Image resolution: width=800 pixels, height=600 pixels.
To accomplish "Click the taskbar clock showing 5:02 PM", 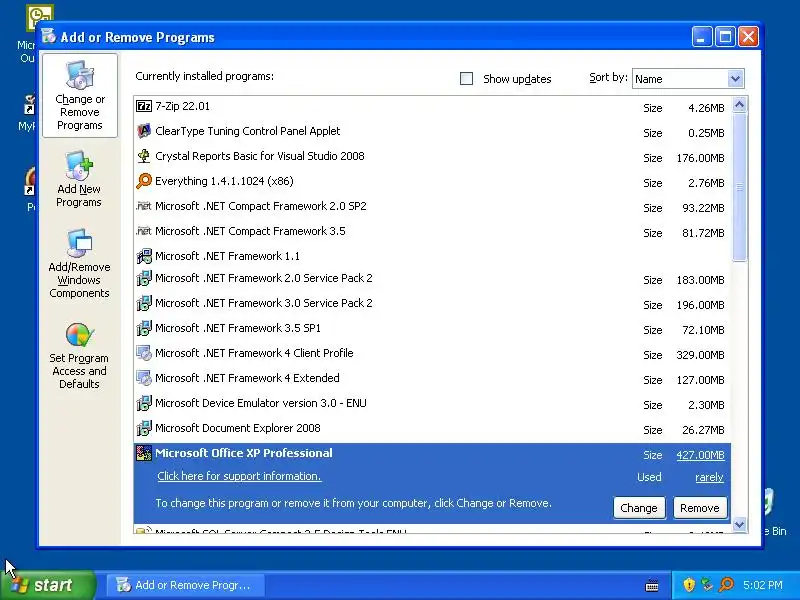I will tap(763, 585).
